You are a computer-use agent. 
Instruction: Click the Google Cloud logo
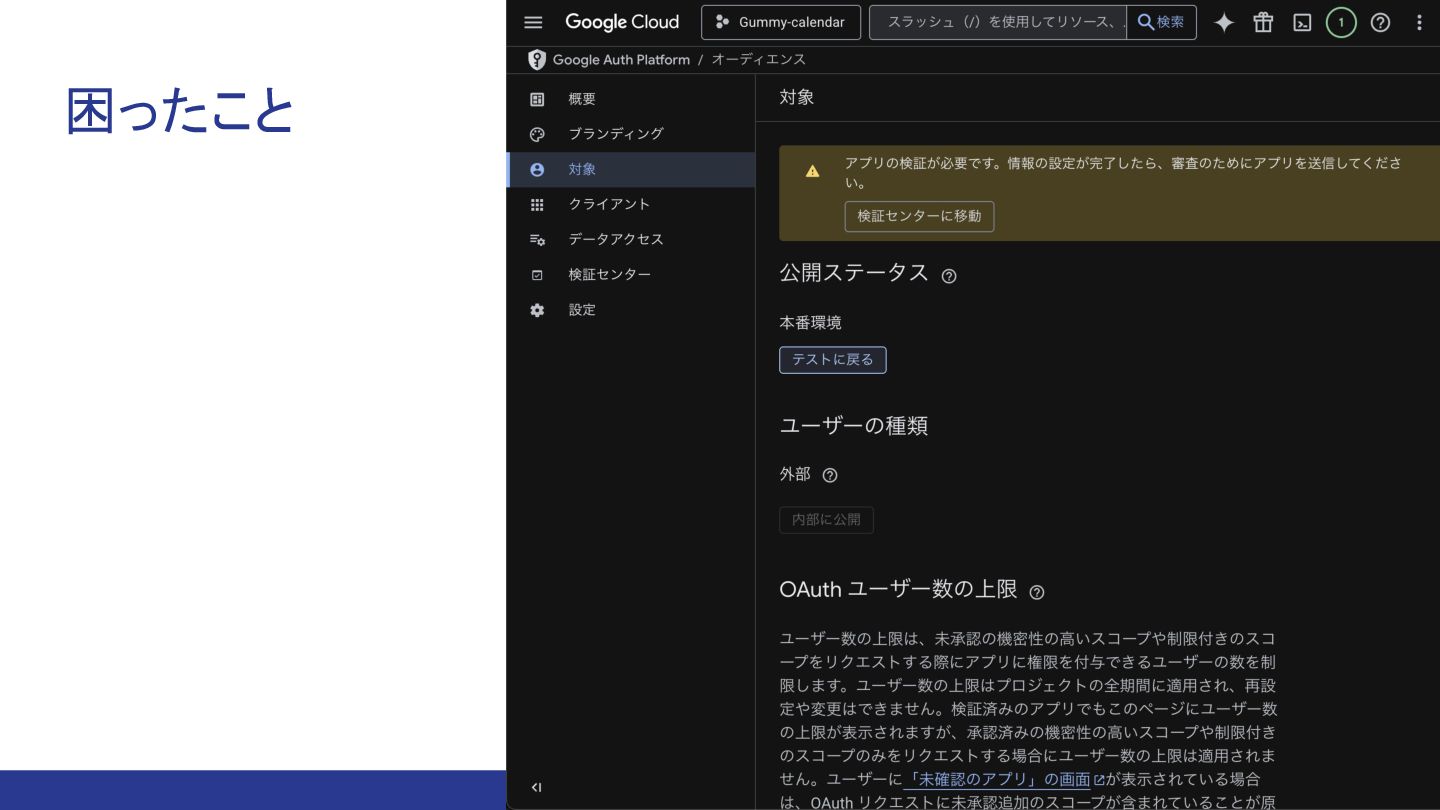pyautogui.click(x=622, y=22)
